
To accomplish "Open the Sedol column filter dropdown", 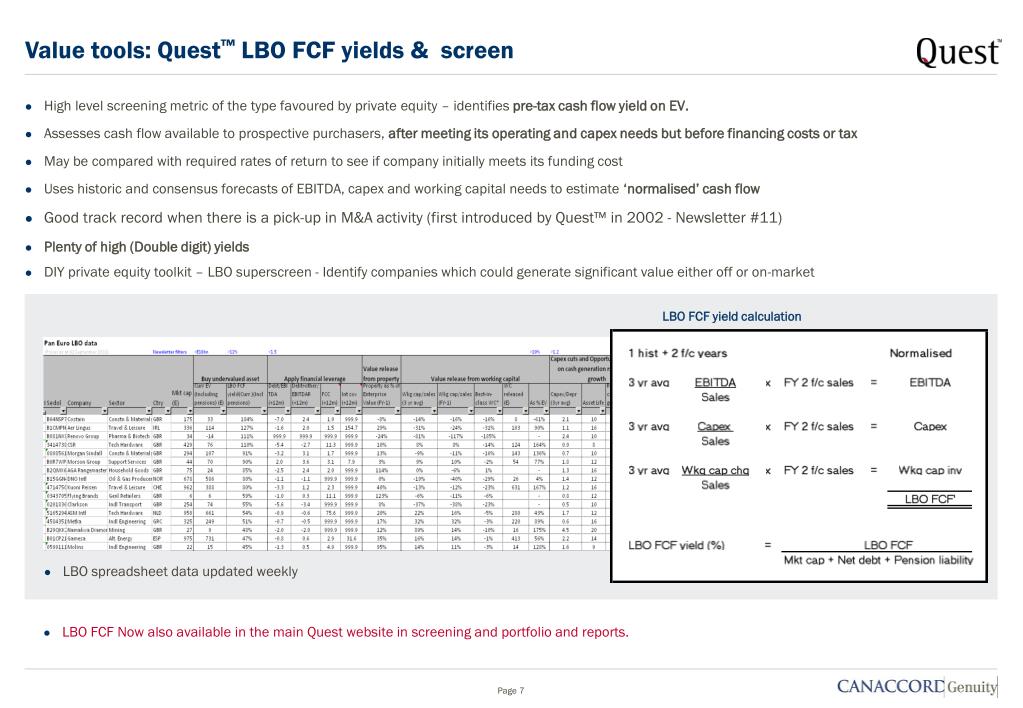I will [63, 411].
